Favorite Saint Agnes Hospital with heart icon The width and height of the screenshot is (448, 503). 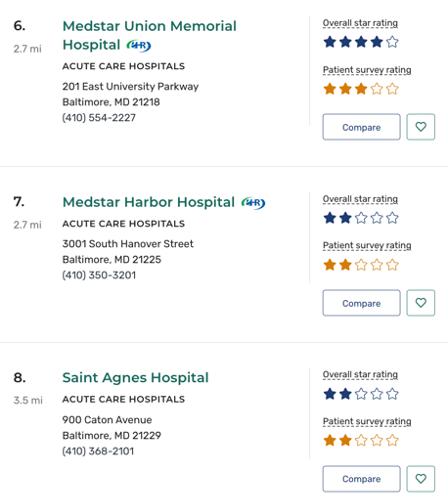tap(421, 479)
